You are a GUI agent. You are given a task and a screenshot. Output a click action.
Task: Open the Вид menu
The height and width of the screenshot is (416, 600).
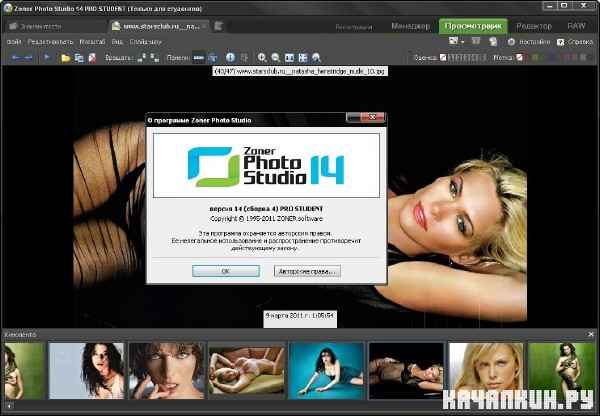117,42
